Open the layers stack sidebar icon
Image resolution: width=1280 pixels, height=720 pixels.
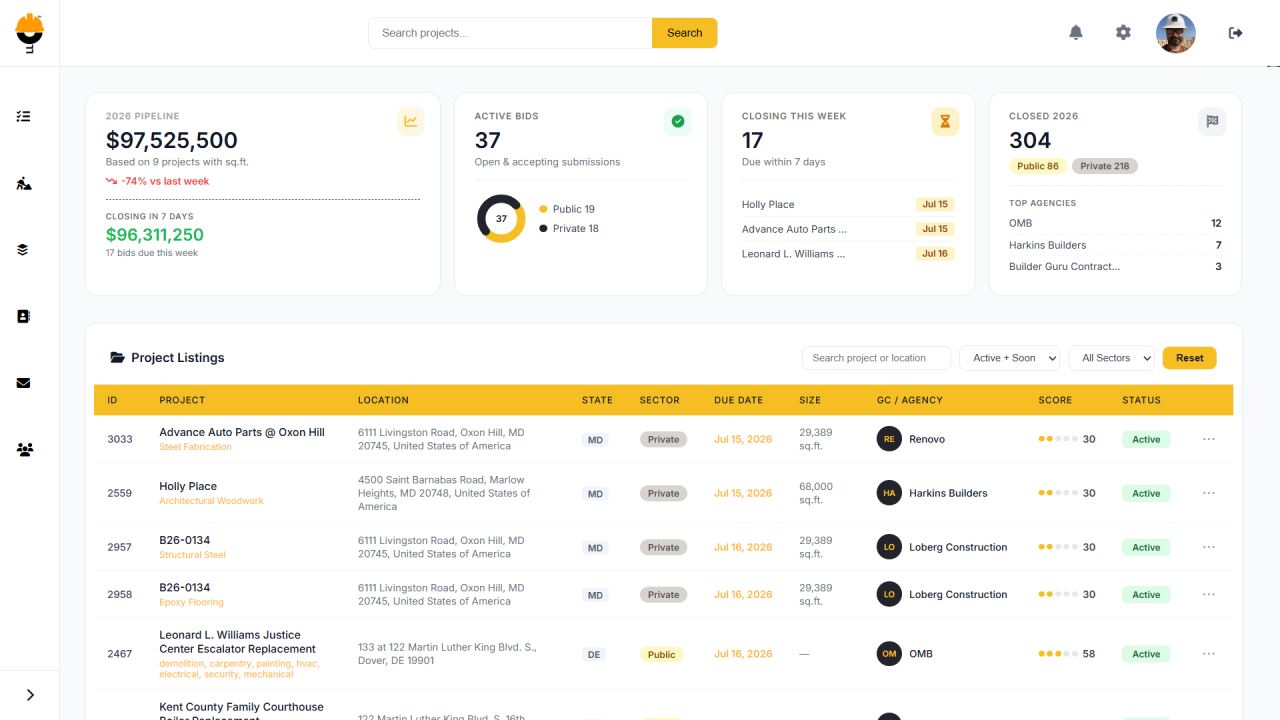click(x=24, y=250)
